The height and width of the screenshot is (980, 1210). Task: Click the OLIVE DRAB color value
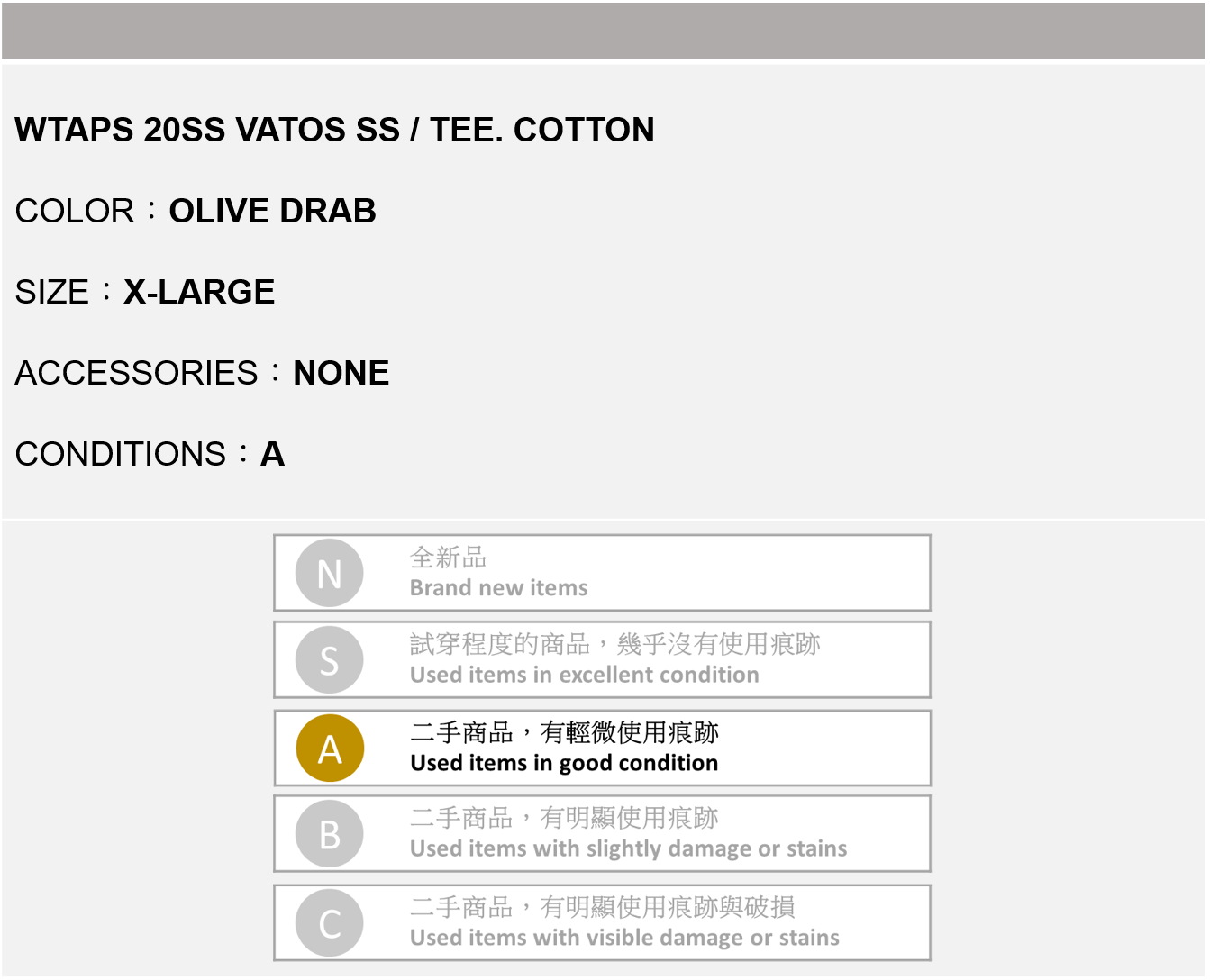272,211
